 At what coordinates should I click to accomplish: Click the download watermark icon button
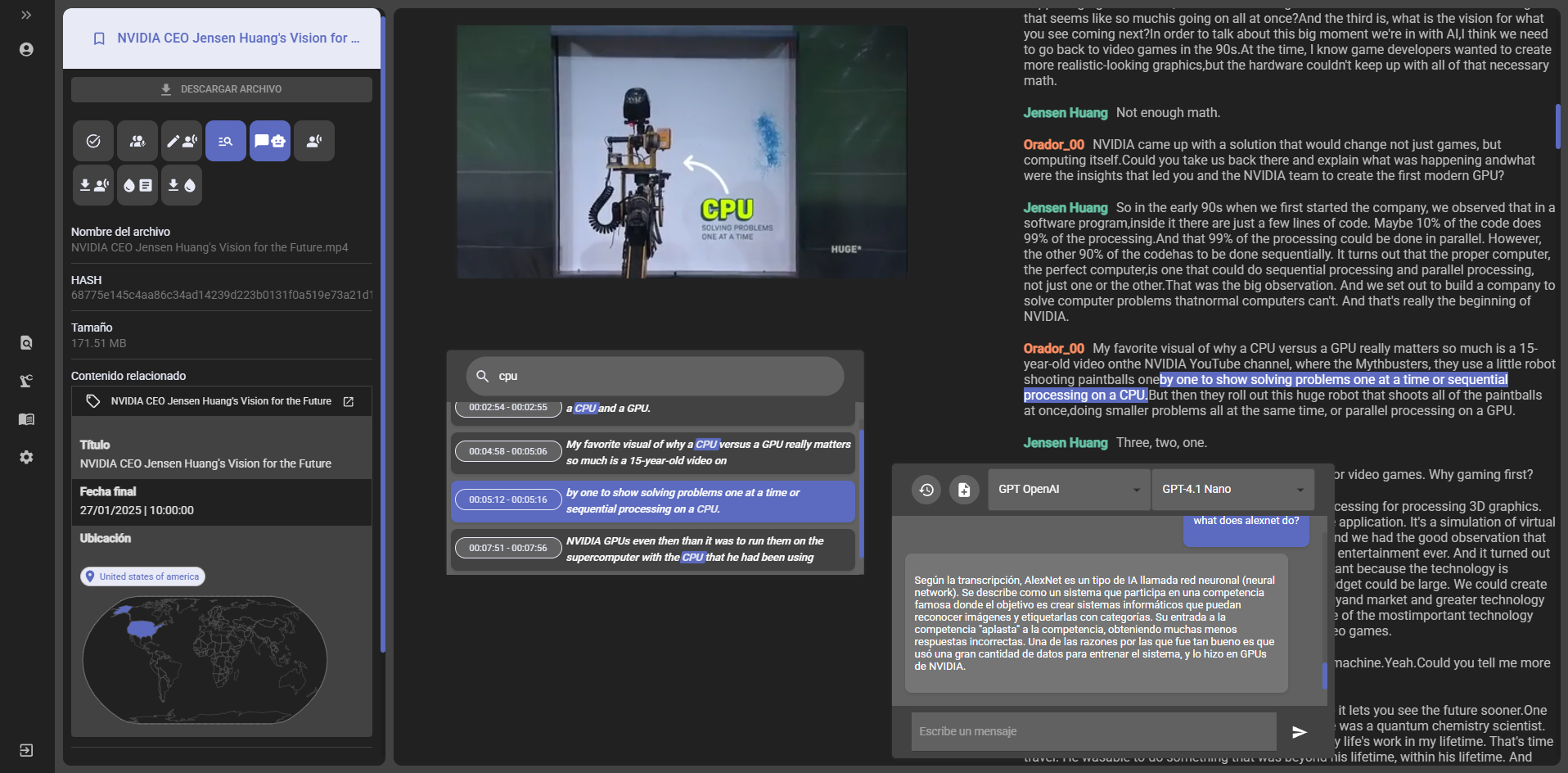(x=182, y=185)
